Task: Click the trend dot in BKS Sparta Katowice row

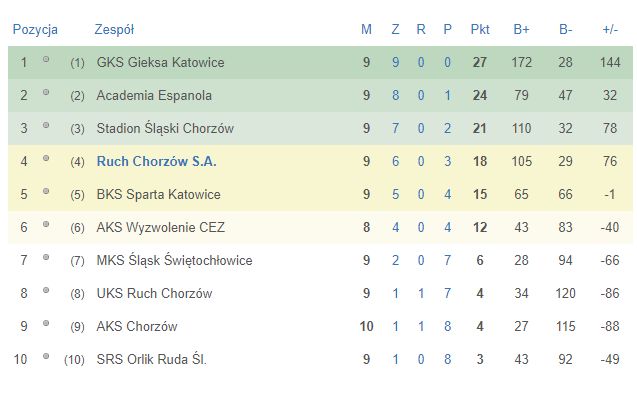Action: click(46, 191)
